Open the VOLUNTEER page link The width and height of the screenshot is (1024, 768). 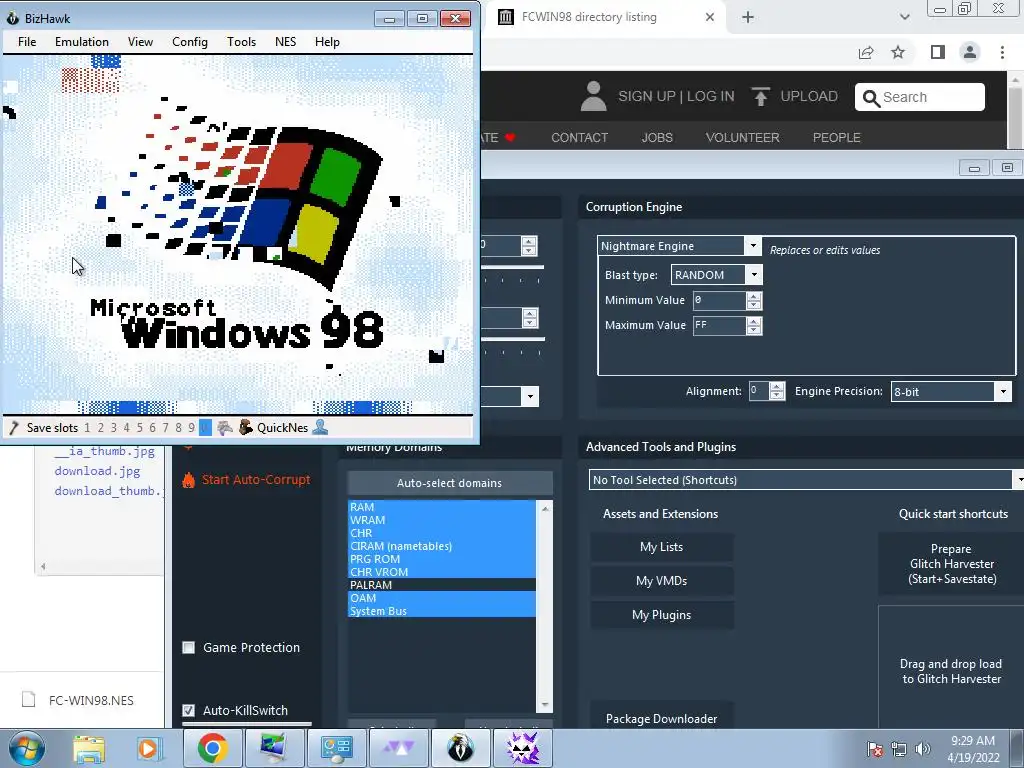pyautogui.click(x=743, y=138)
